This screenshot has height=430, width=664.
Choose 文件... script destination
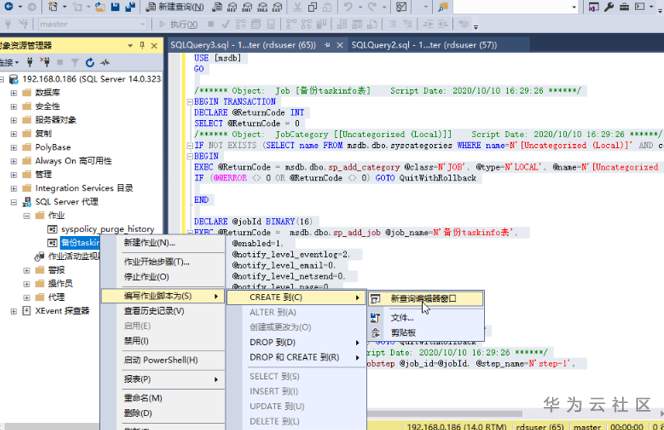[425, 318]
